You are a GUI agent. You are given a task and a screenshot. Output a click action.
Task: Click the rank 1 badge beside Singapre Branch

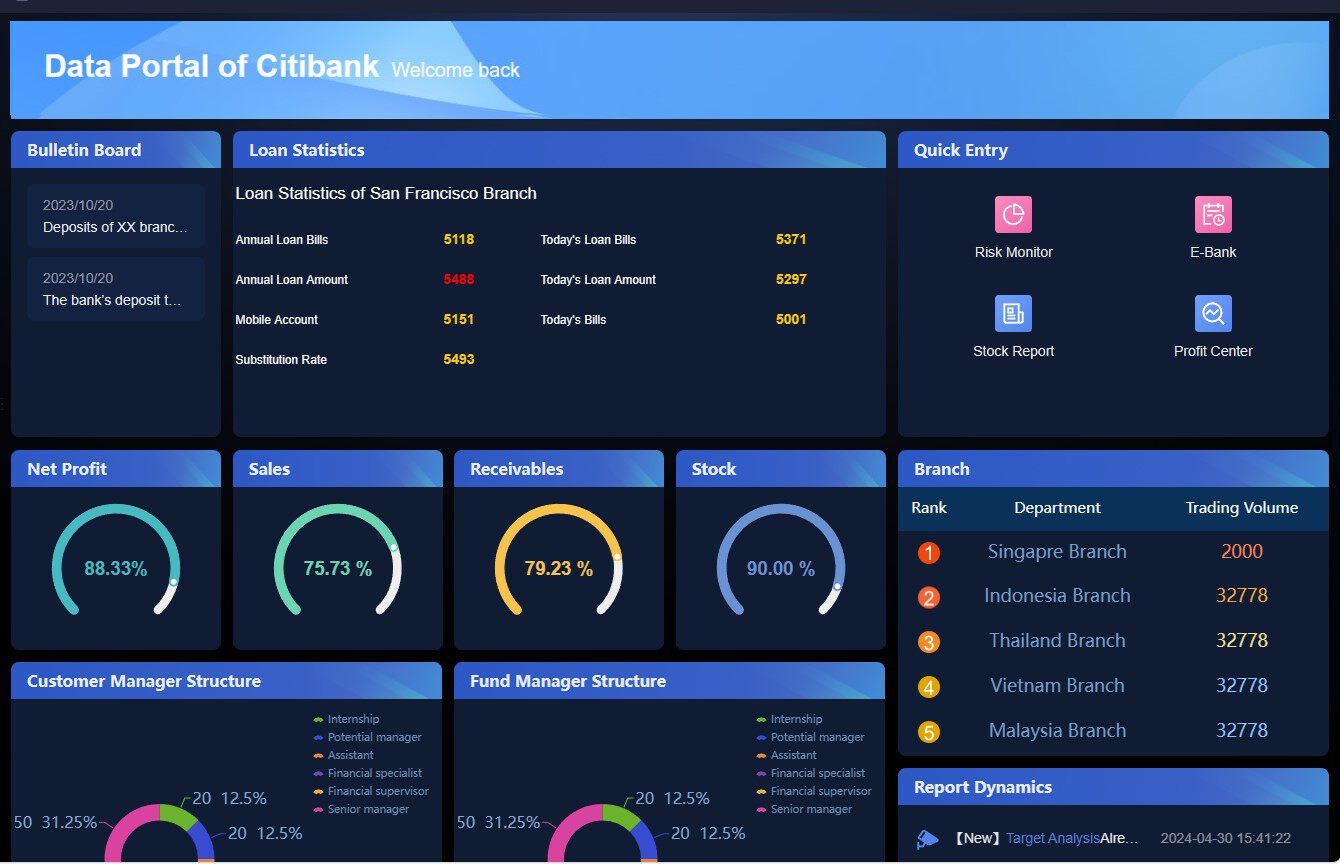click(x=929, y=553)
